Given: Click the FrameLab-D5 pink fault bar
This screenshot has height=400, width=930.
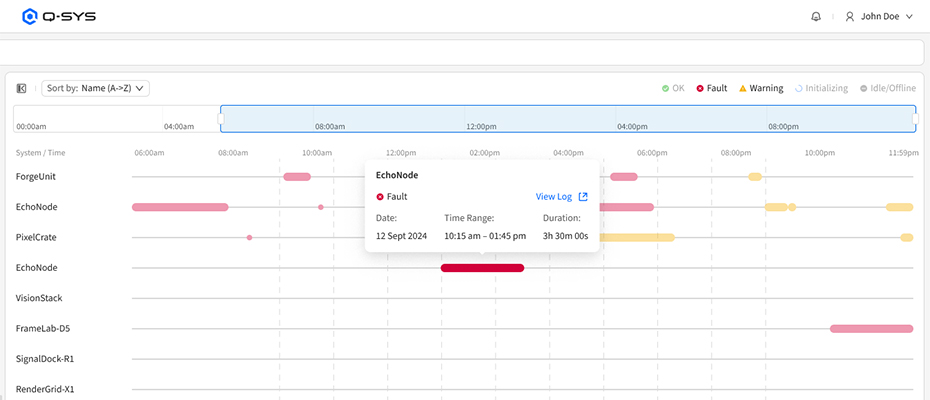Looking at the screenshot, I should coord(871,329).
